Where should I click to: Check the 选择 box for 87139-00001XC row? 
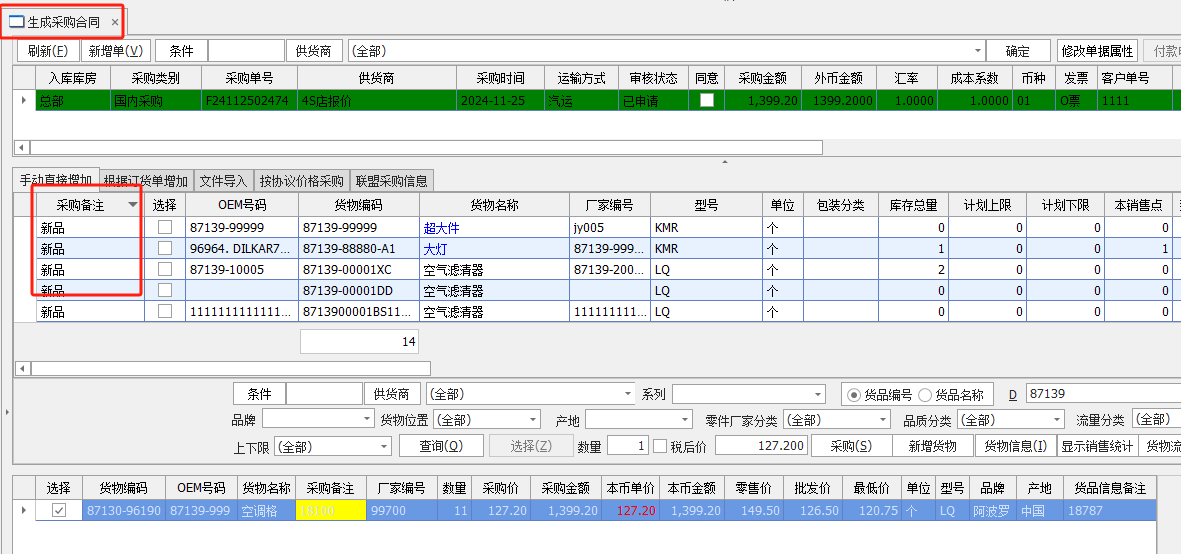click(164, 269)
